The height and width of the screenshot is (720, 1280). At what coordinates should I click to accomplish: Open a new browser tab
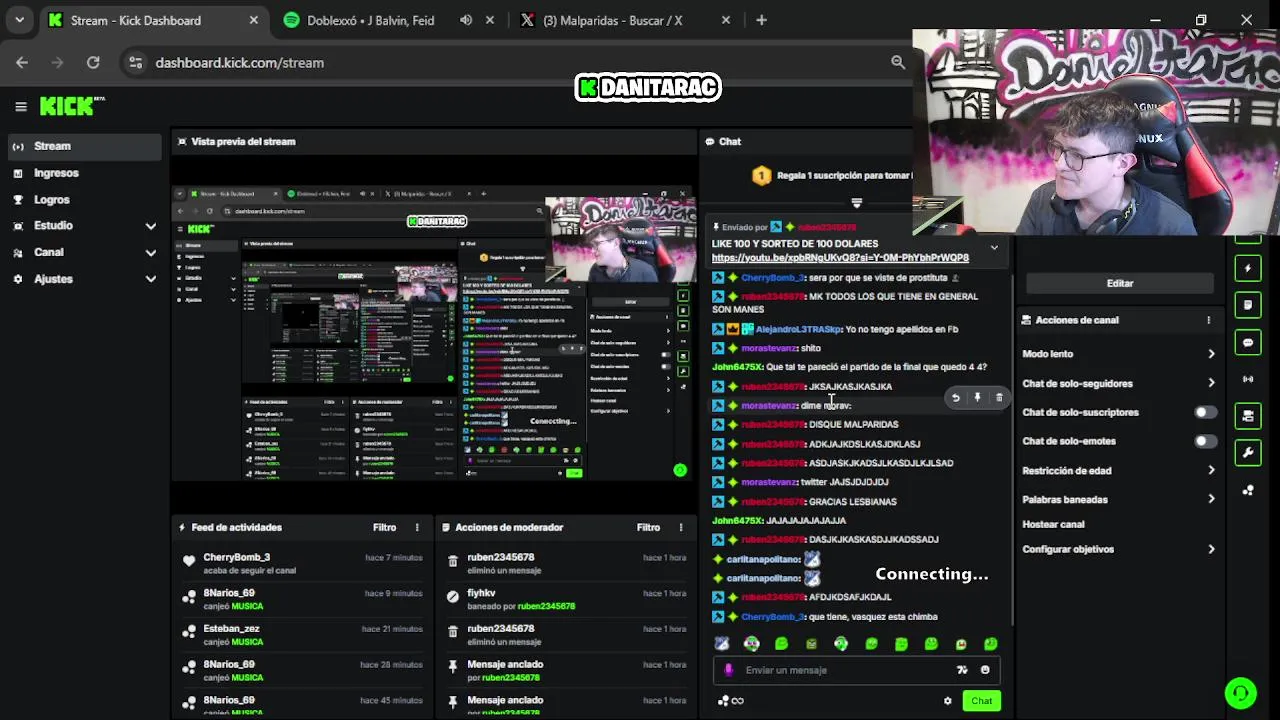point(761,20)
